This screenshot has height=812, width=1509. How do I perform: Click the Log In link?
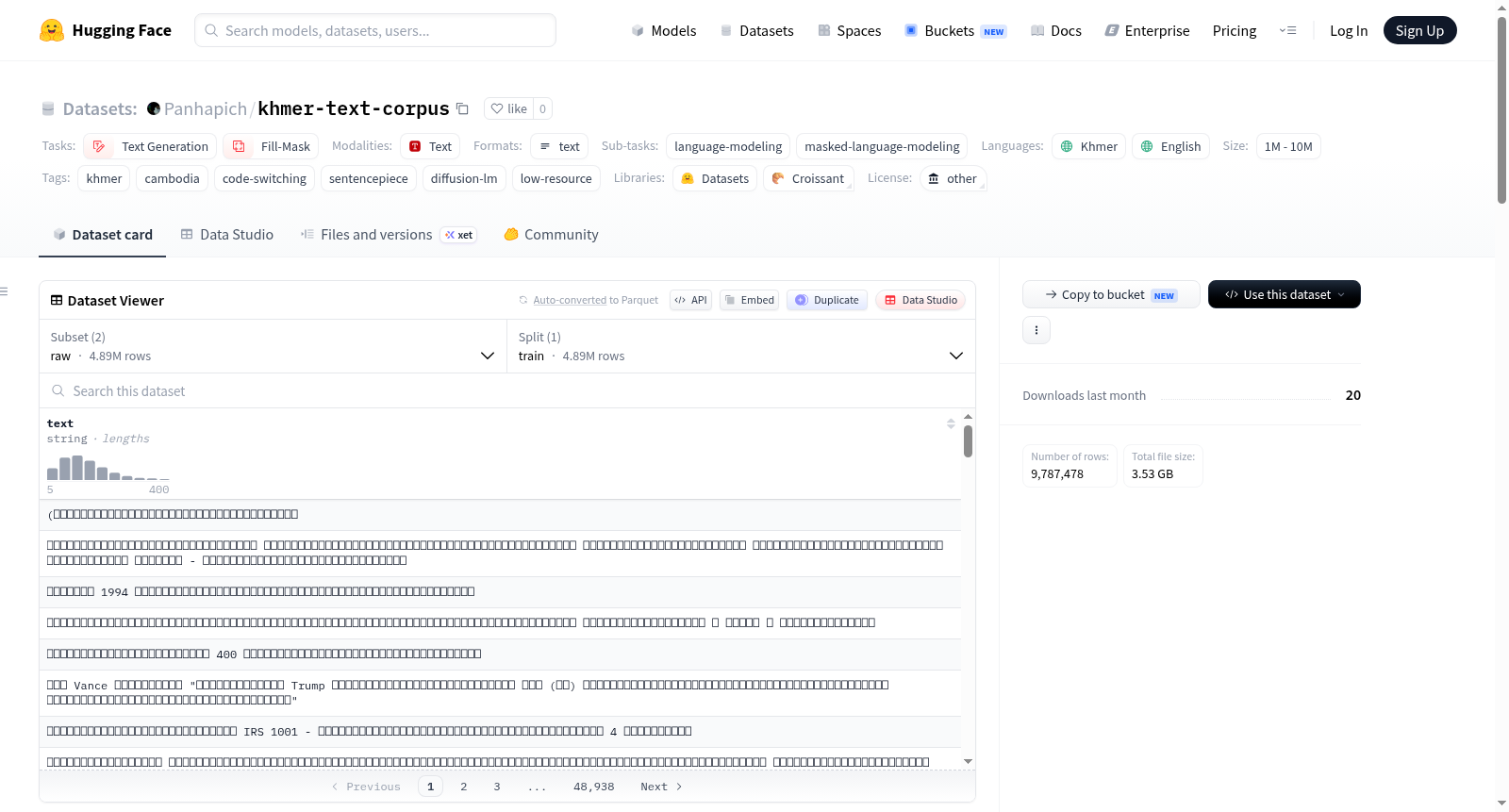(x=1349, y=30)
